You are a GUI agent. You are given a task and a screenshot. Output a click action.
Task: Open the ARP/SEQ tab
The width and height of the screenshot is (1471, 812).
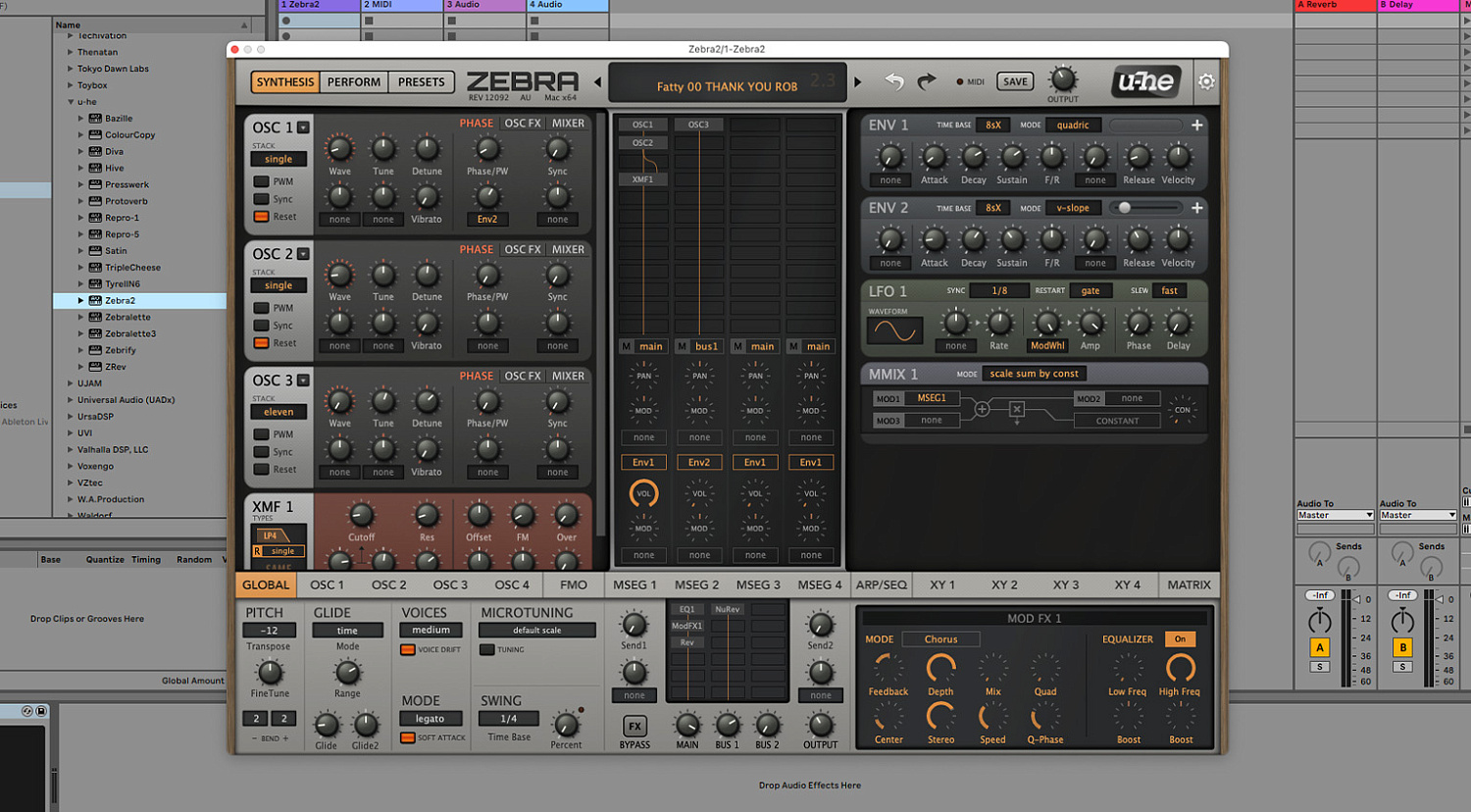tap(882, 584)
